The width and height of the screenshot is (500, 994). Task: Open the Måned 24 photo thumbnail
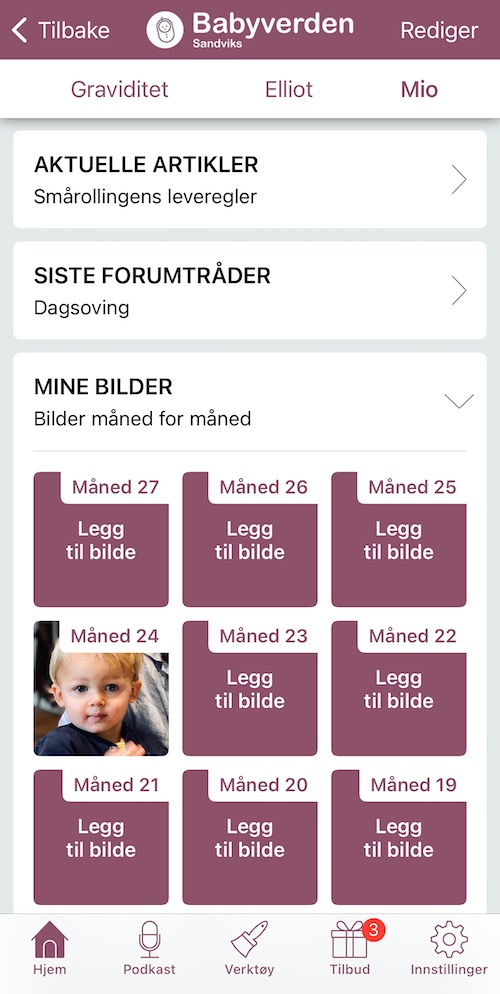click(x=101, y=688)
